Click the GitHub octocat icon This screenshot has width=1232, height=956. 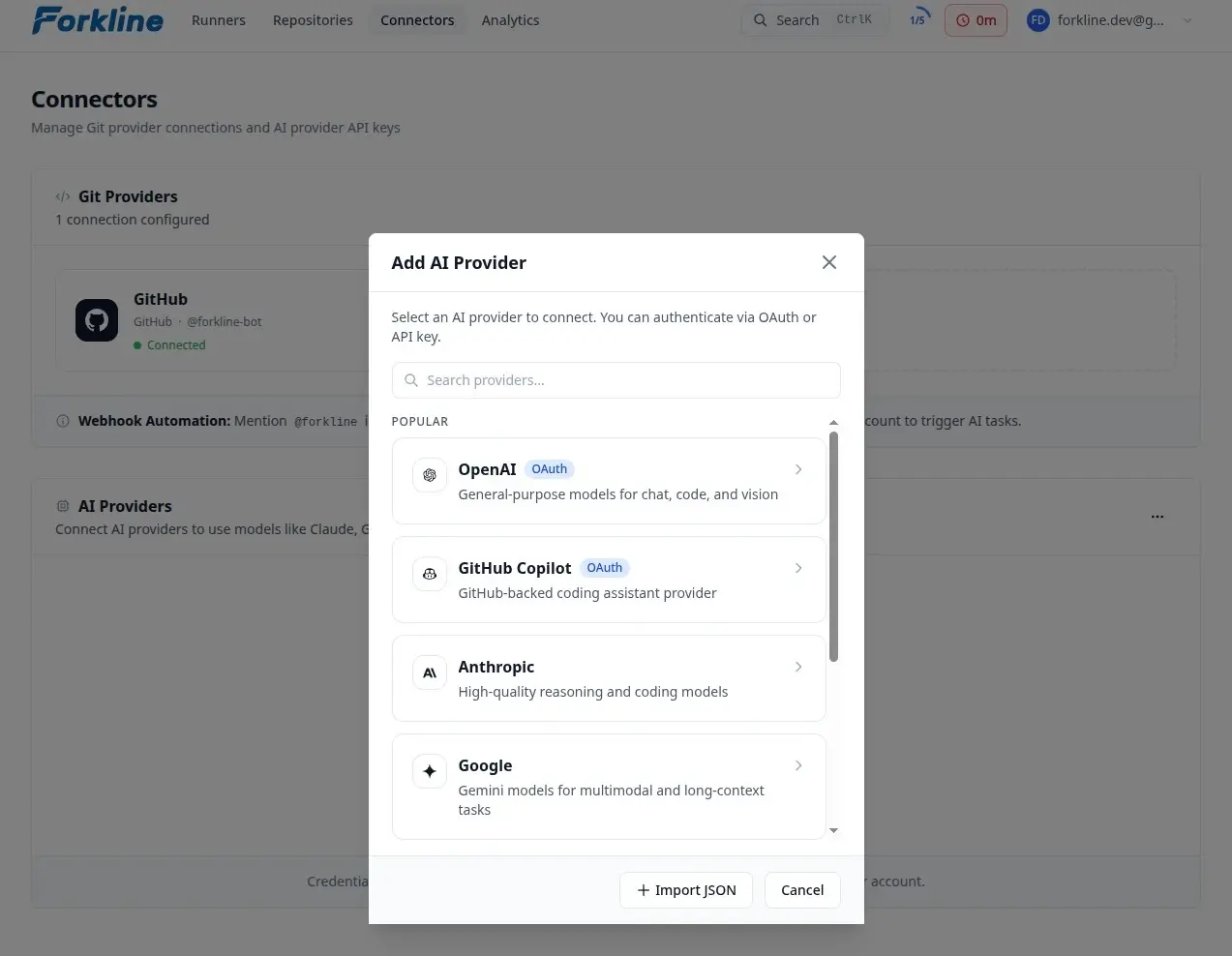click(x=97, y=320)
